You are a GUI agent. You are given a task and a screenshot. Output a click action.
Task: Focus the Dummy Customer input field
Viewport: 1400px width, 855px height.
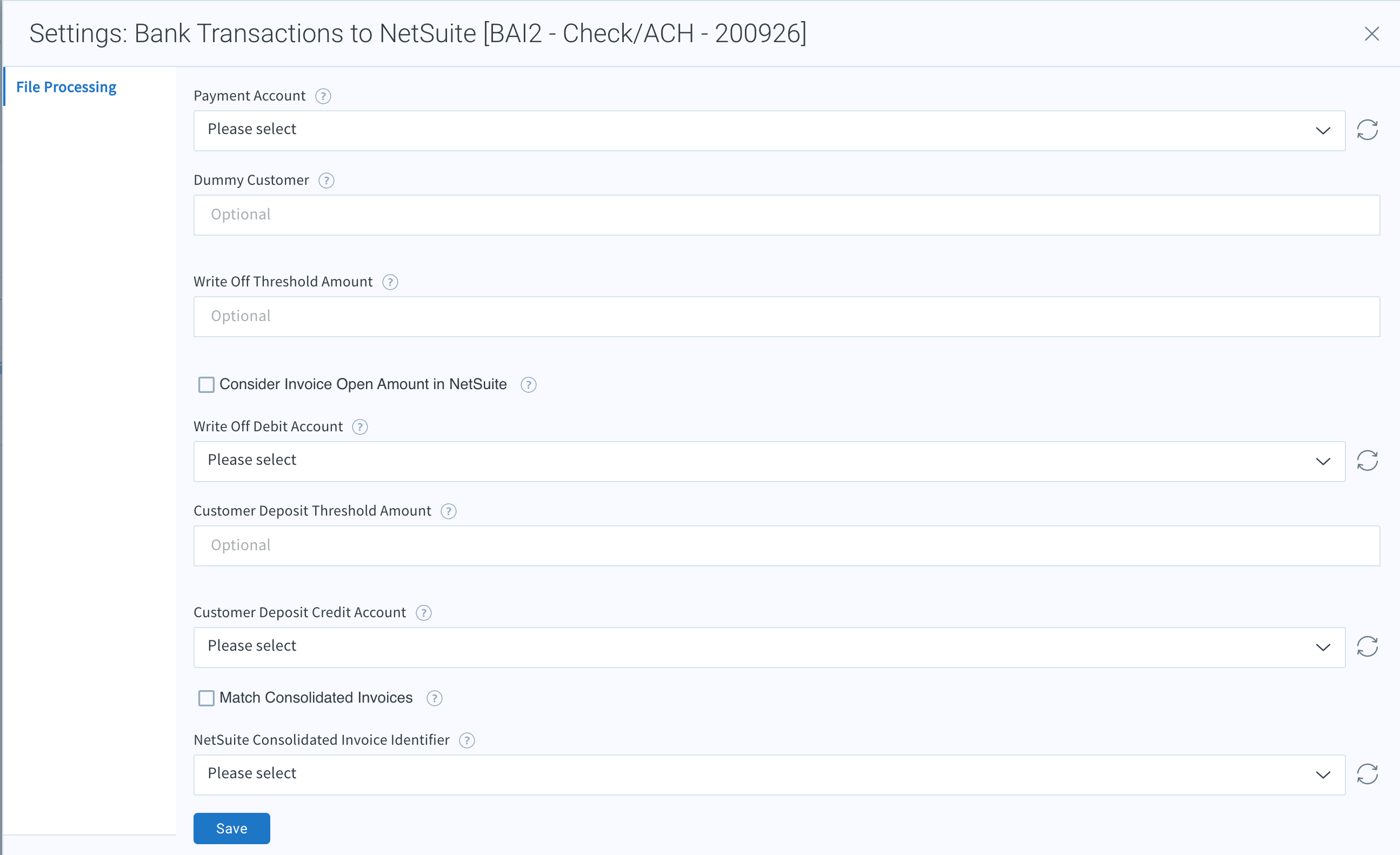coord(786,215)
